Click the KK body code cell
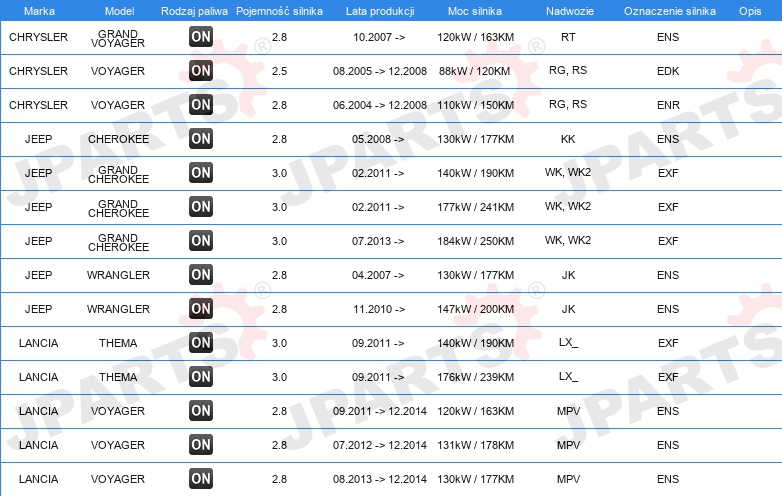The height and width of the screenshot is (496, 782). tap(568, 139)
